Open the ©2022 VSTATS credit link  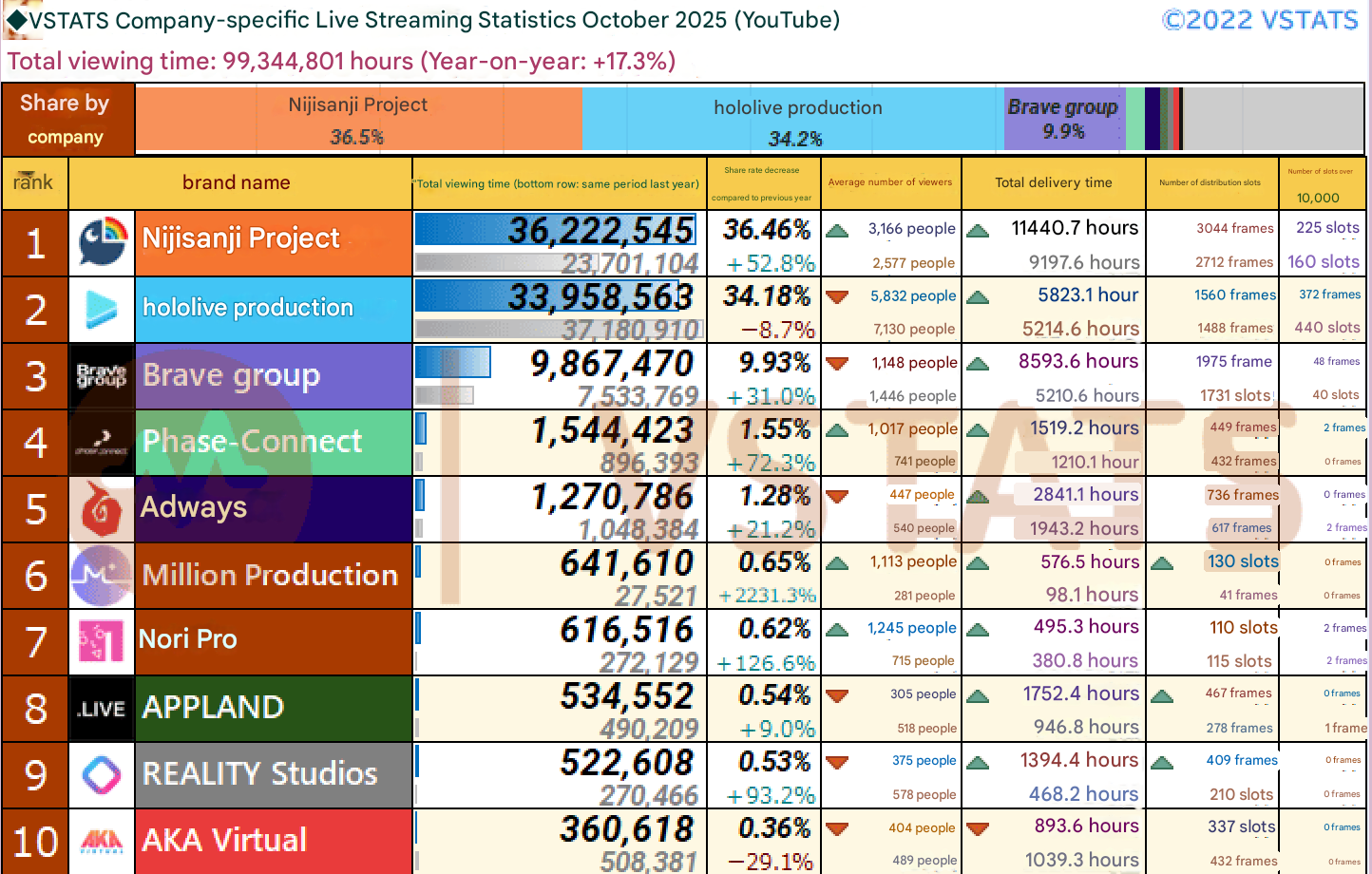[1261, 20]
